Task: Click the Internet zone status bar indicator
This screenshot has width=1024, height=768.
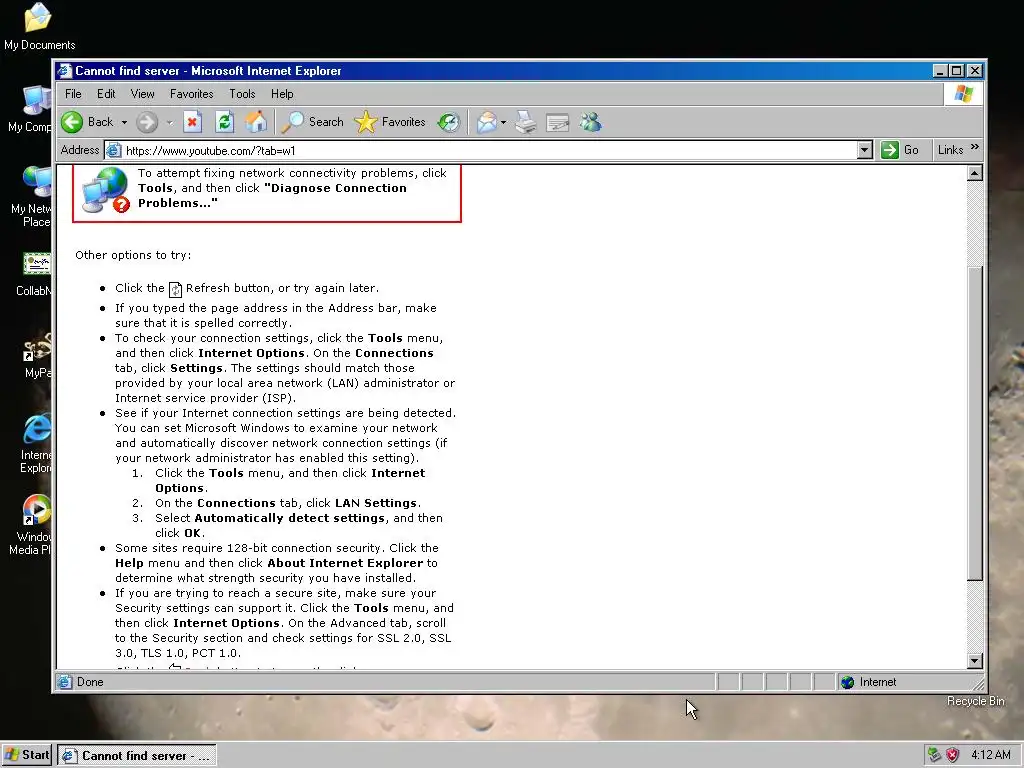Action: 869,682
